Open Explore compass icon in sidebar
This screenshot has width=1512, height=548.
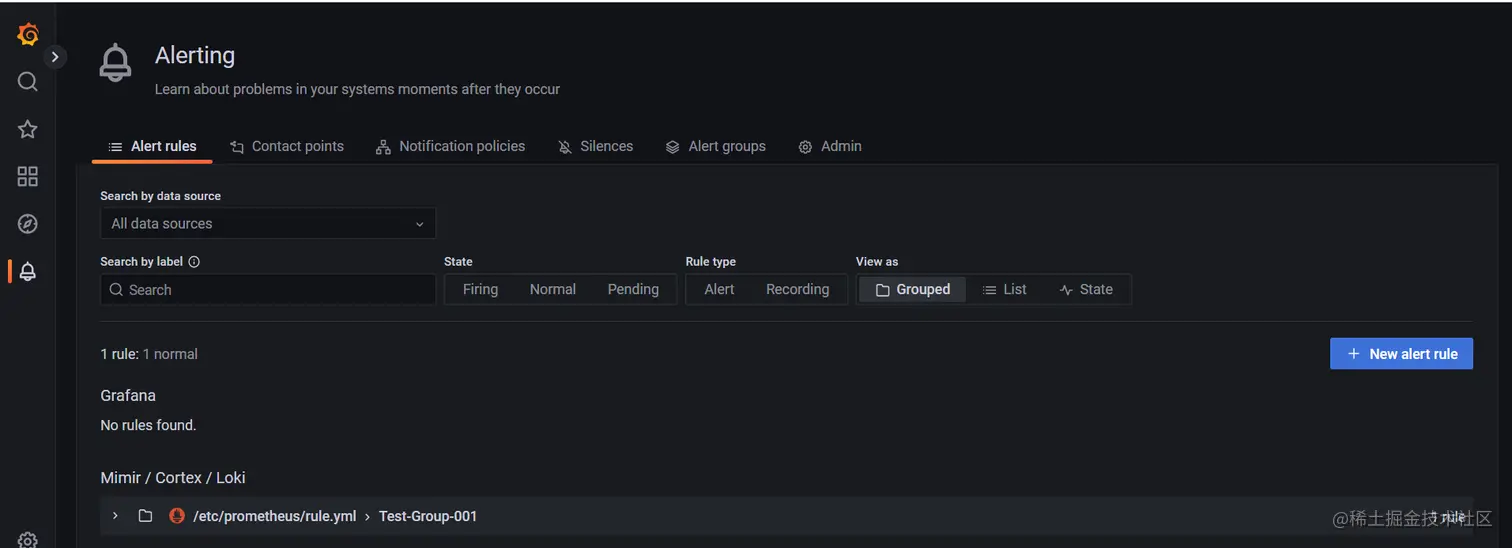(28, 224)
